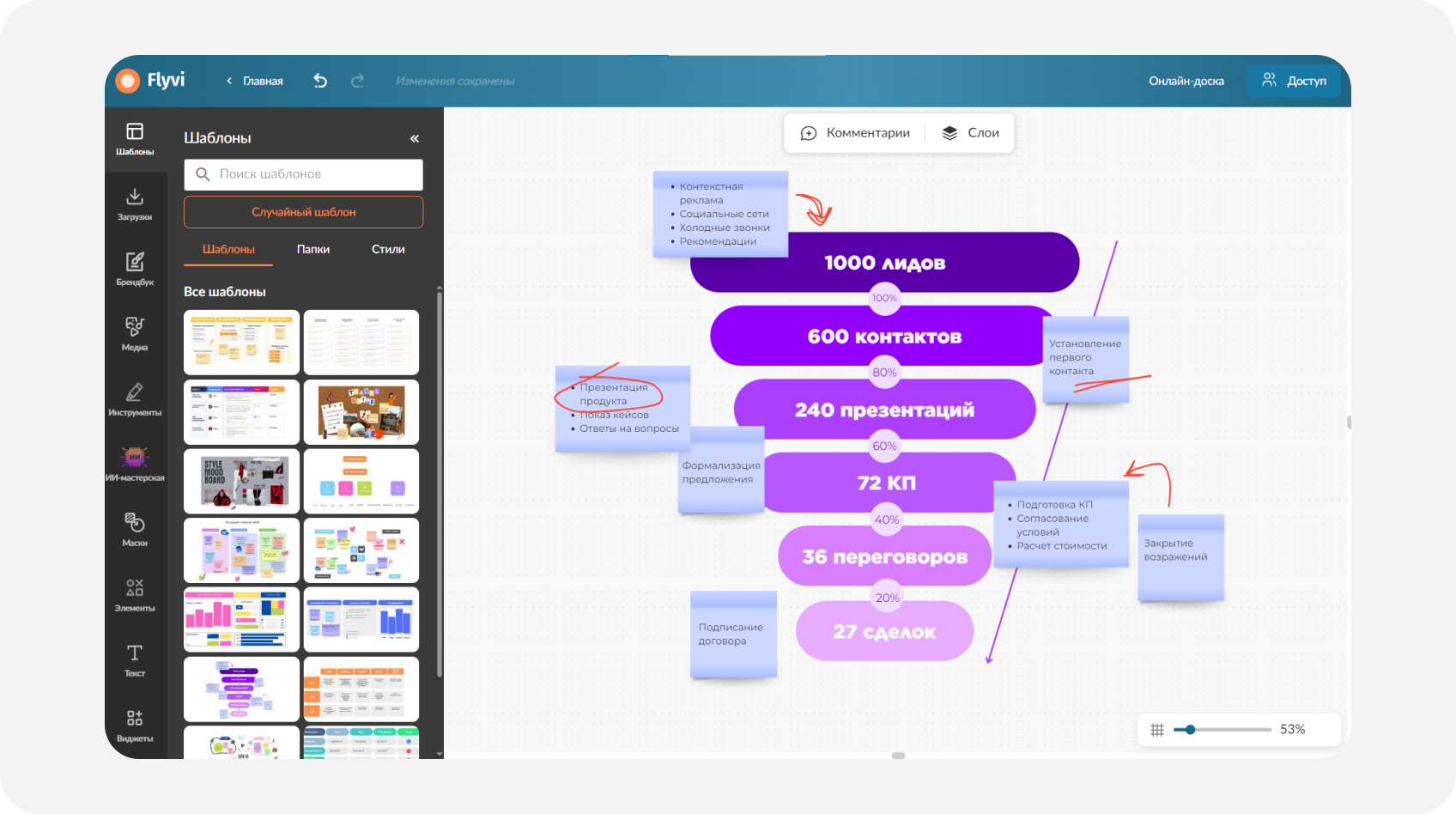The width and height of the screenshot is (1456, 814).
Task: Click the Поиск шаблонов search field
Action: coord(304,174)
